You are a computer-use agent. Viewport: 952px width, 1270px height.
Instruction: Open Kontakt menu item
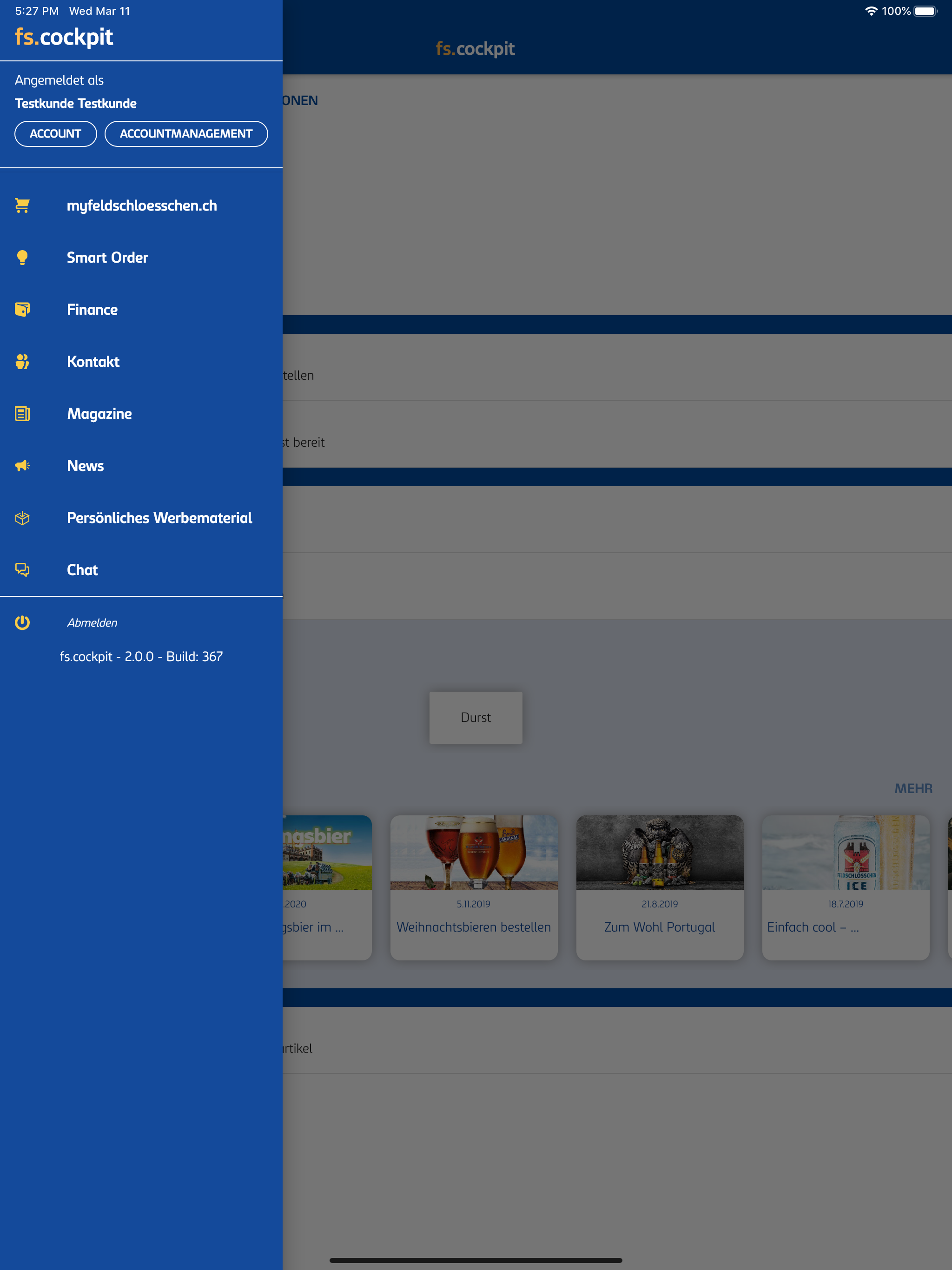click(141, 362)
